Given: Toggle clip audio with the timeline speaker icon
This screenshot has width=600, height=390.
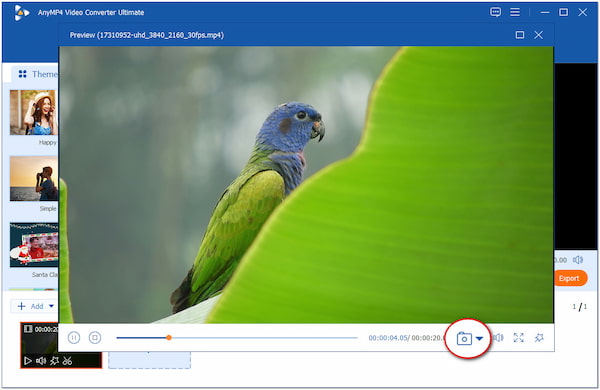Looking at the screenshot, I should click(41, 361).
